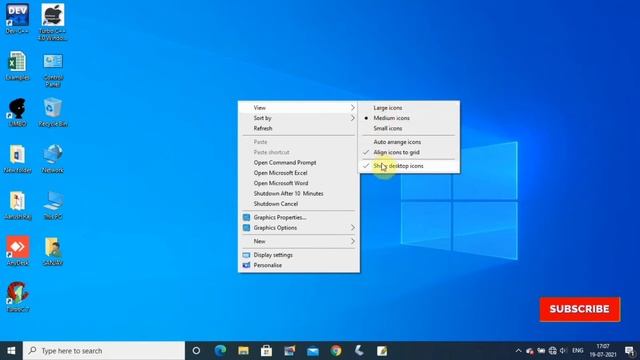
Task: Expand the New submenu arrow
Action: [x=353, y=241]
